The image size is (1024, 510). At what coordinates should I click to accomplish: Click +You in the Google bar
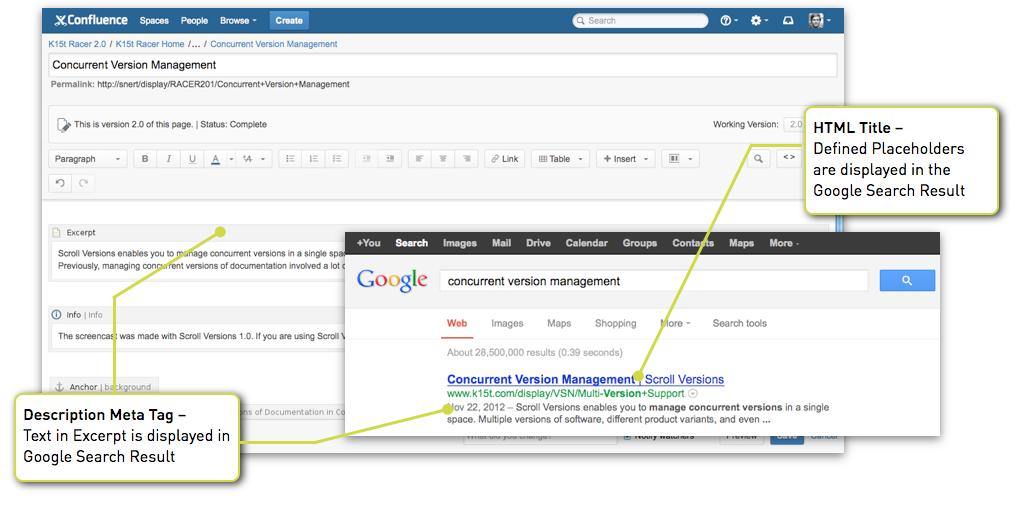[368, 243]
